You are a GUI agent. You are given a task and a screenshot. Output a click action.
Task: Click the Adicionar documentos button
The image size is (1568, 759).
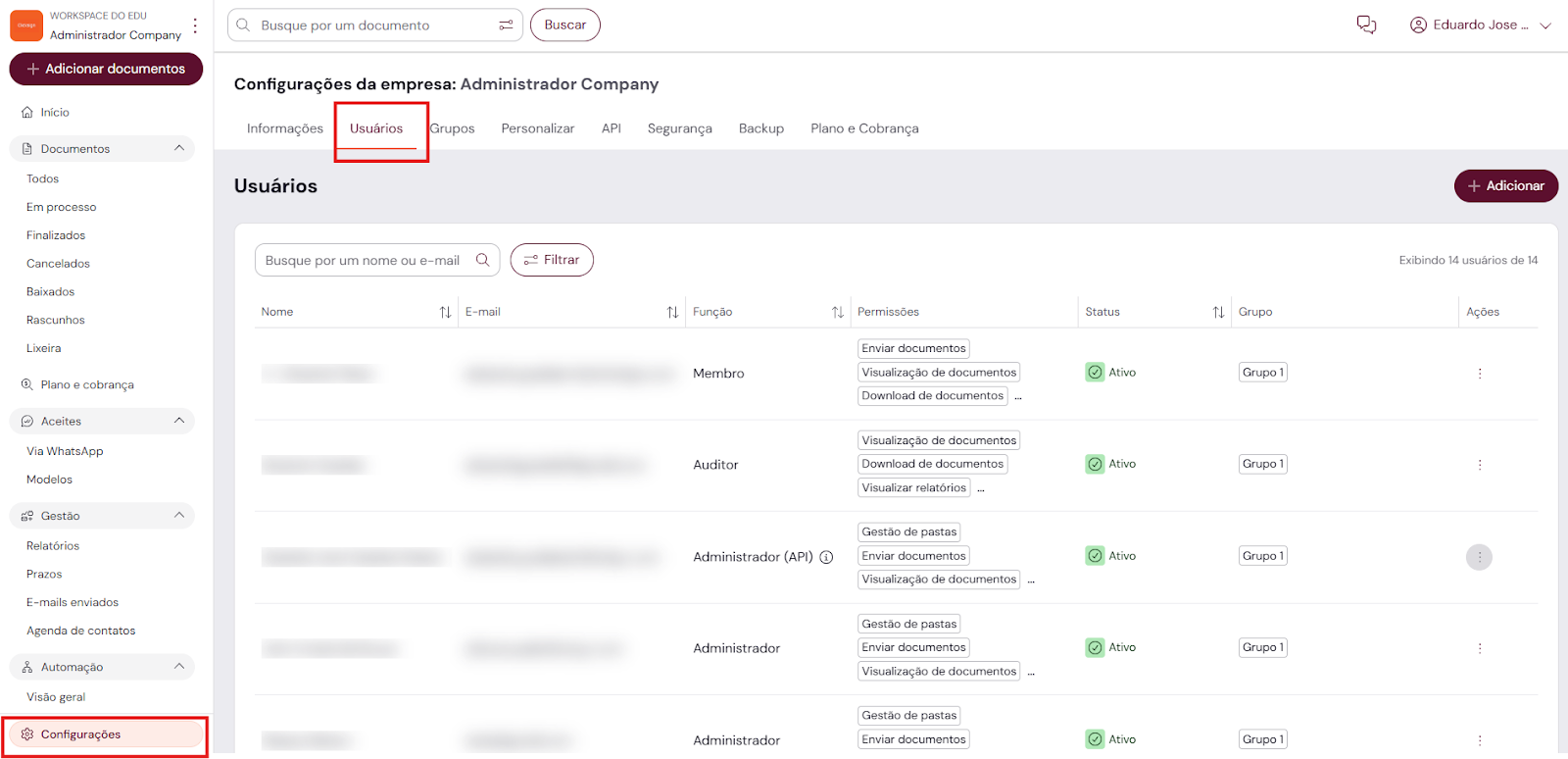click(x=106, y=69)
